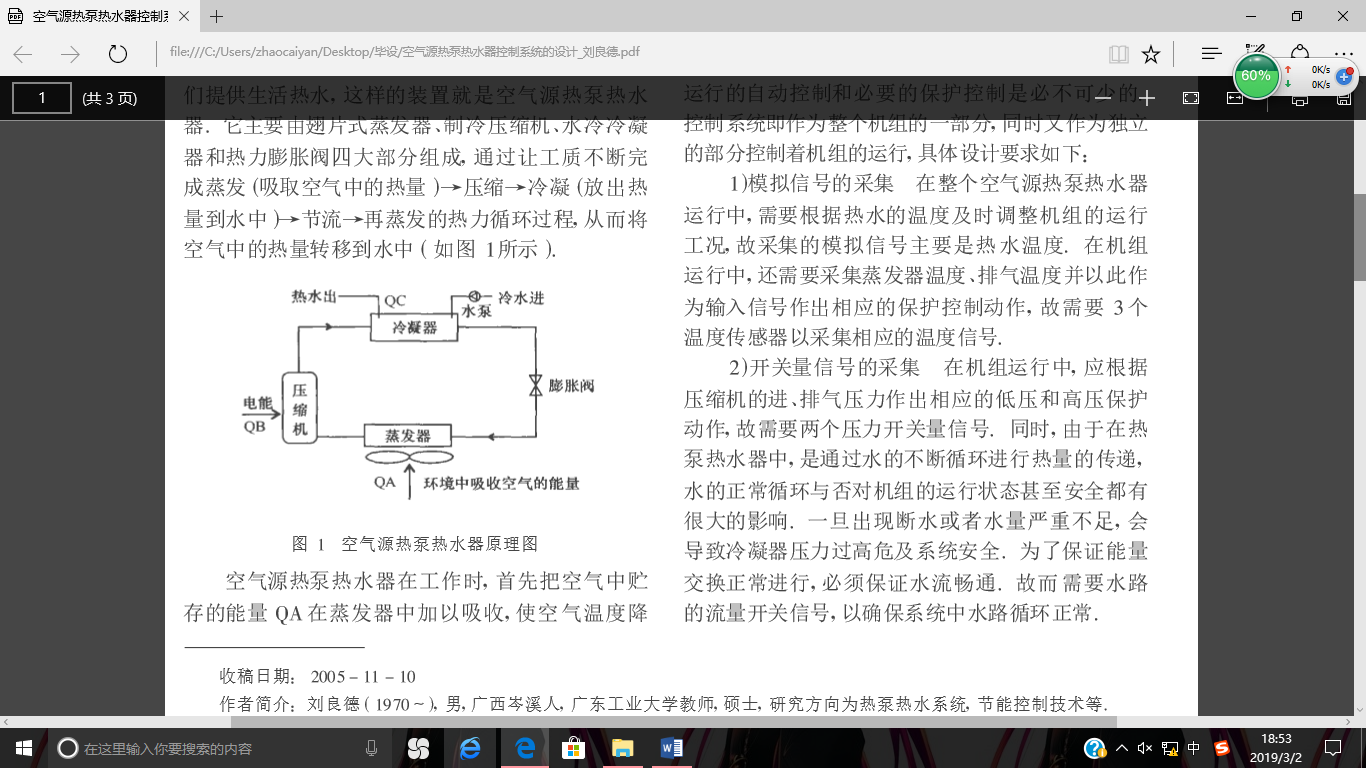Image resolution: width=1366 pixels, height=768 pixels.
Task: Launch Internet Explorer from taskbar
Action: tap(470, 748)
